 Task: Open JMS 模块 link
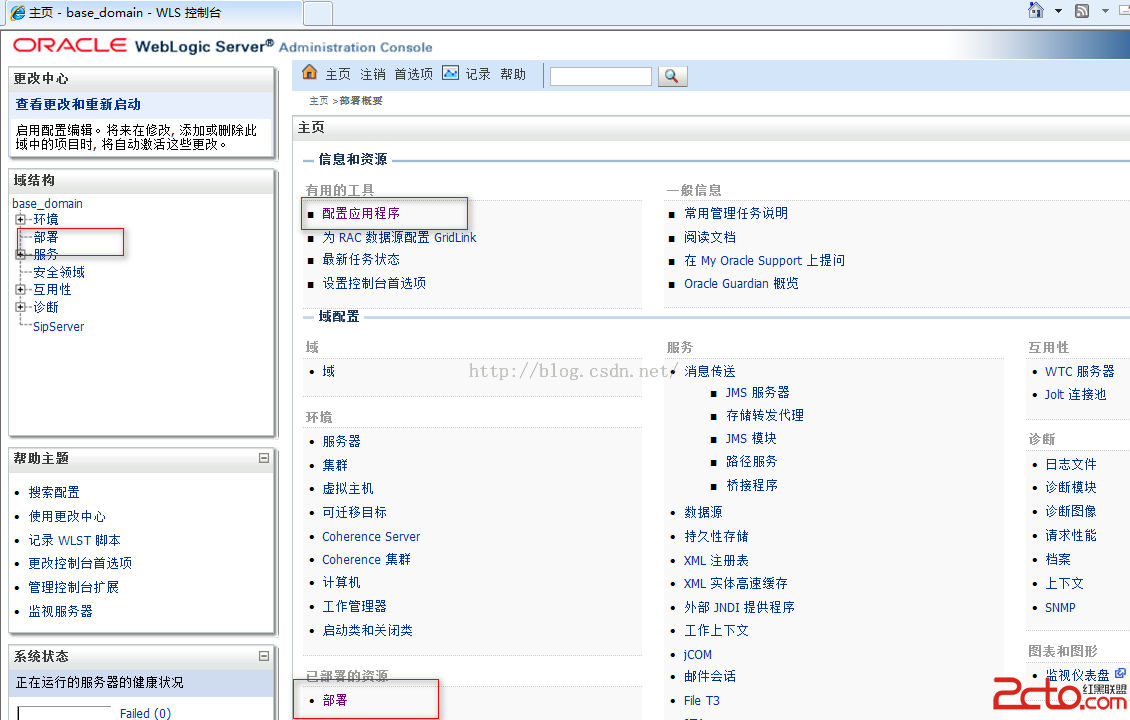tap(751, 438)
